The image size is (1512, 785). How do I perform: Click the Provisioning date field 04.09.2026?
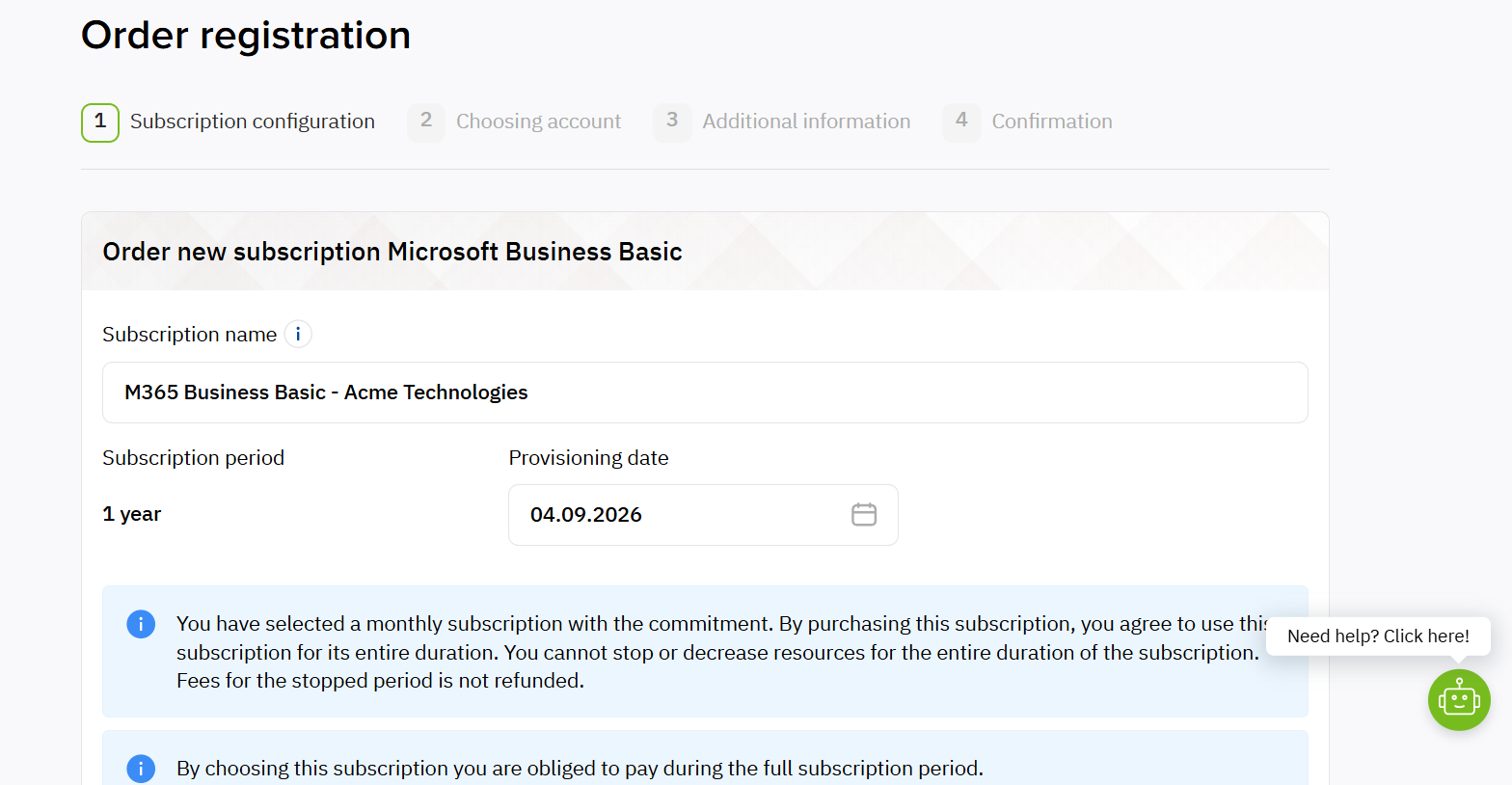click(x=703, y=515)
